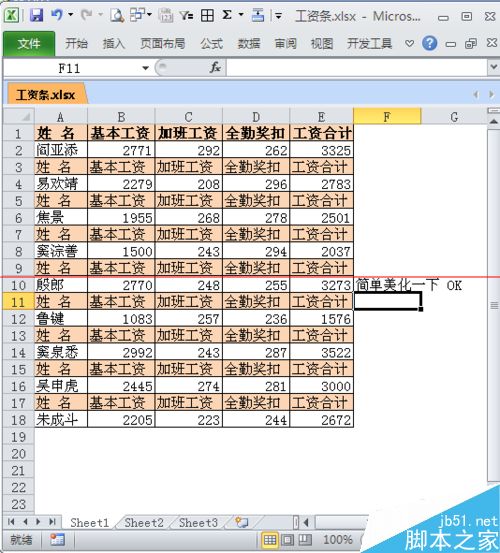Switch to the 插入 ribbon tab

pos(114,44)
